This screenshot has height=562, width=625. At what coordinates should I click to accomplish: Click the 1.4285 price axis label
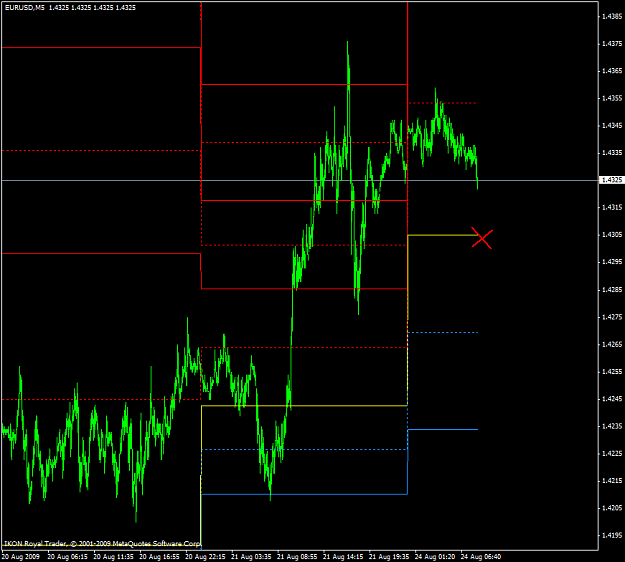click(x=612, y=290)
